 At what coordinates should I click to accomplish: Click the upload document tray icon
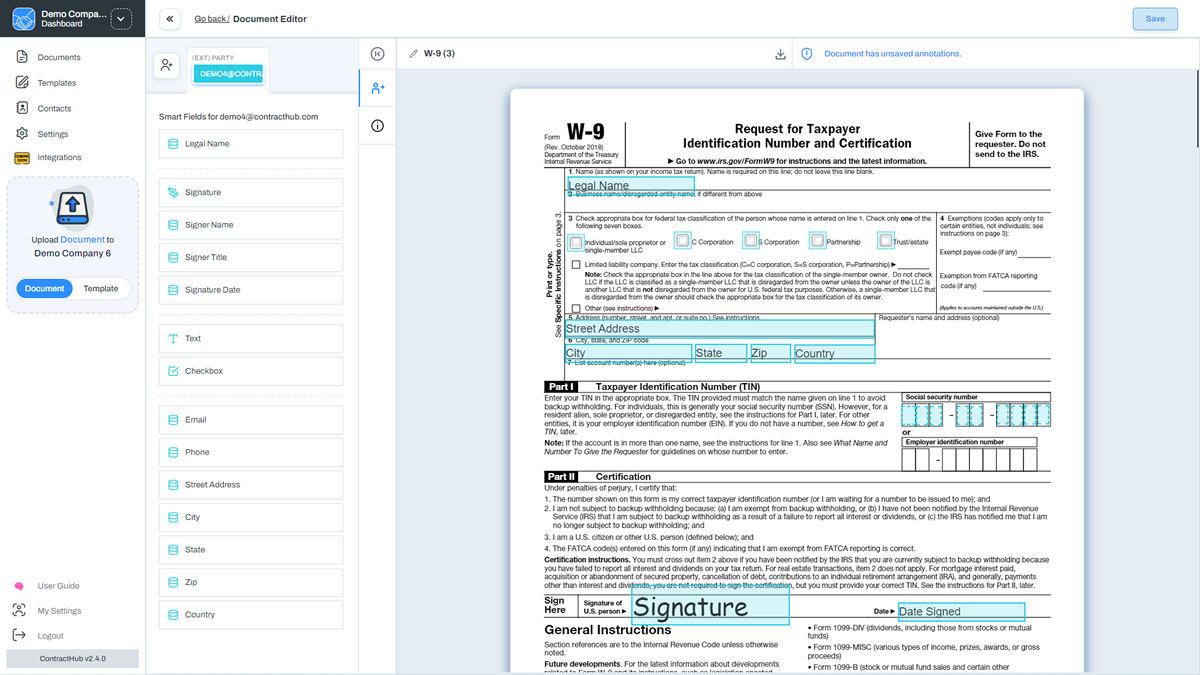(x=72, y=207)
